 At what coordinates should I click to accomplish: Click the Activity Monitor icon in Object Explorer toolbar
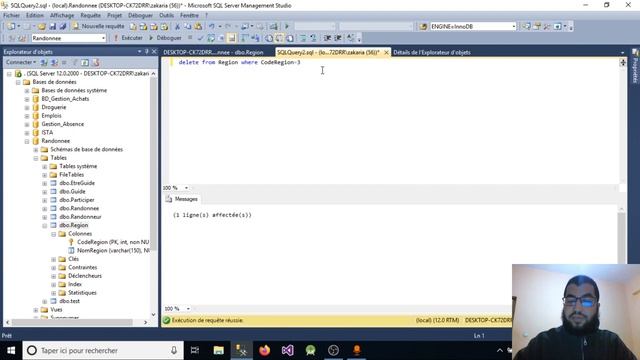(96, 62)
